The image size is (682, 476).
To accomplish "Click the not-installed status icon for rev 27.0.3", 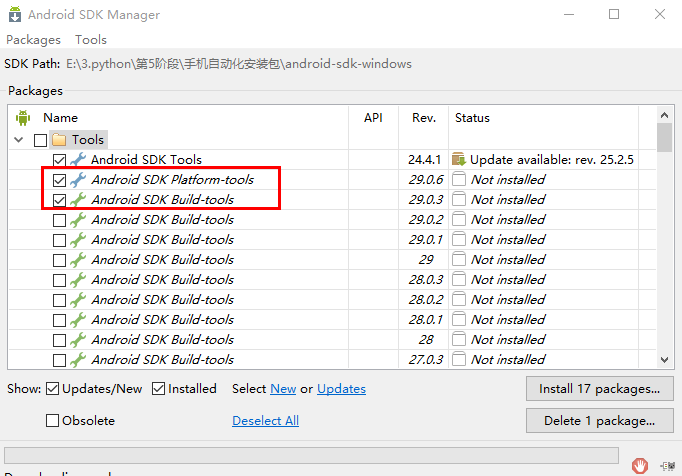I will click(x=459, y=359).
